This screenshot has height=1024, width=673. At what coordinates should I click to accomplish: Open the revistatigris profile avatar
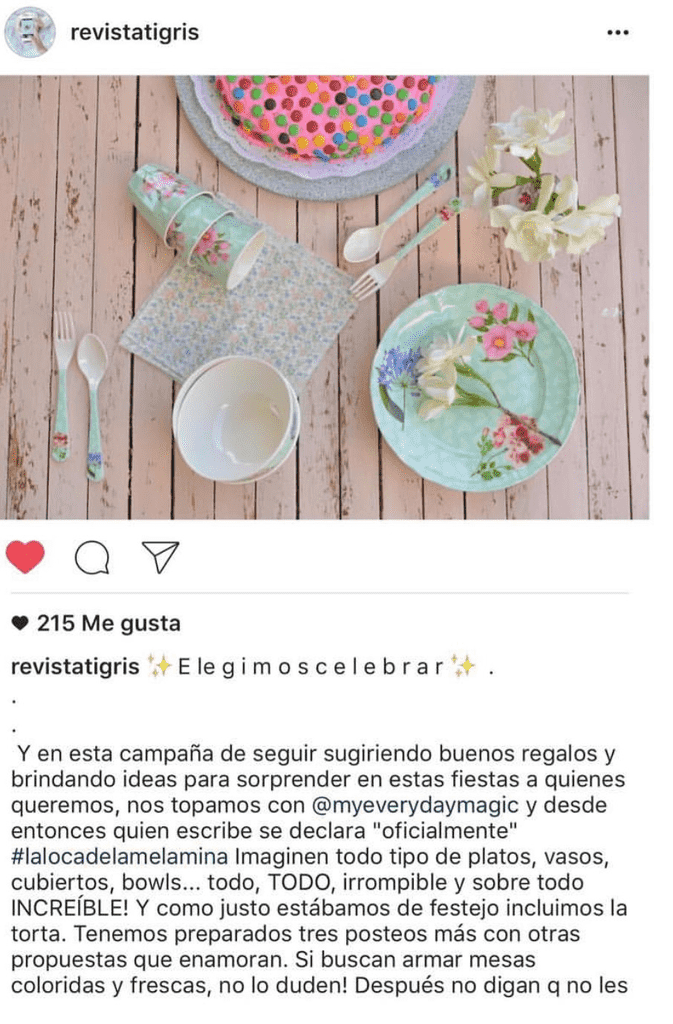pyautogui.click(x=30, y=32)
